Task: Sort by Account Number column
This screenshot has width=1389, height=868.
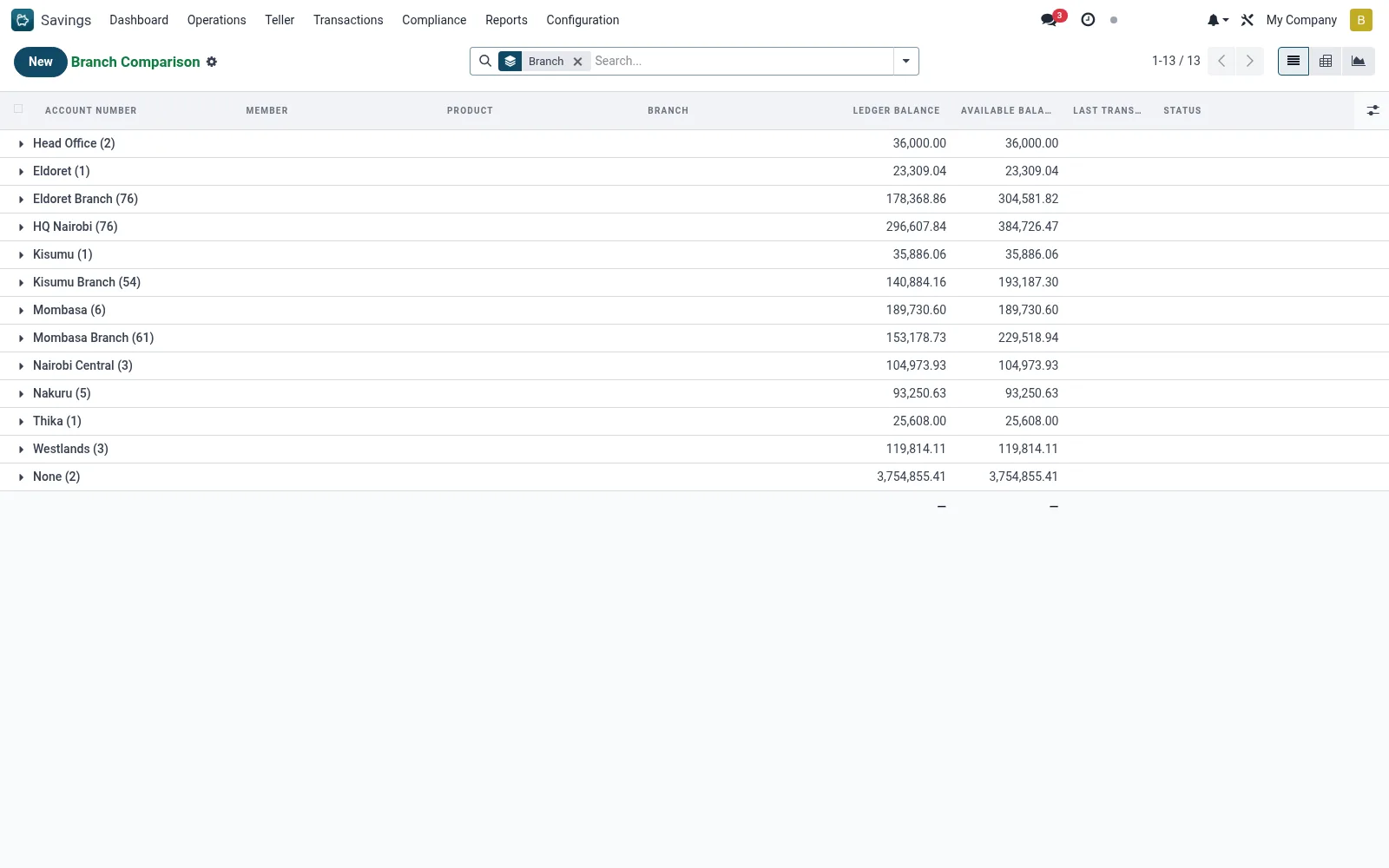Action: (90, 110)
